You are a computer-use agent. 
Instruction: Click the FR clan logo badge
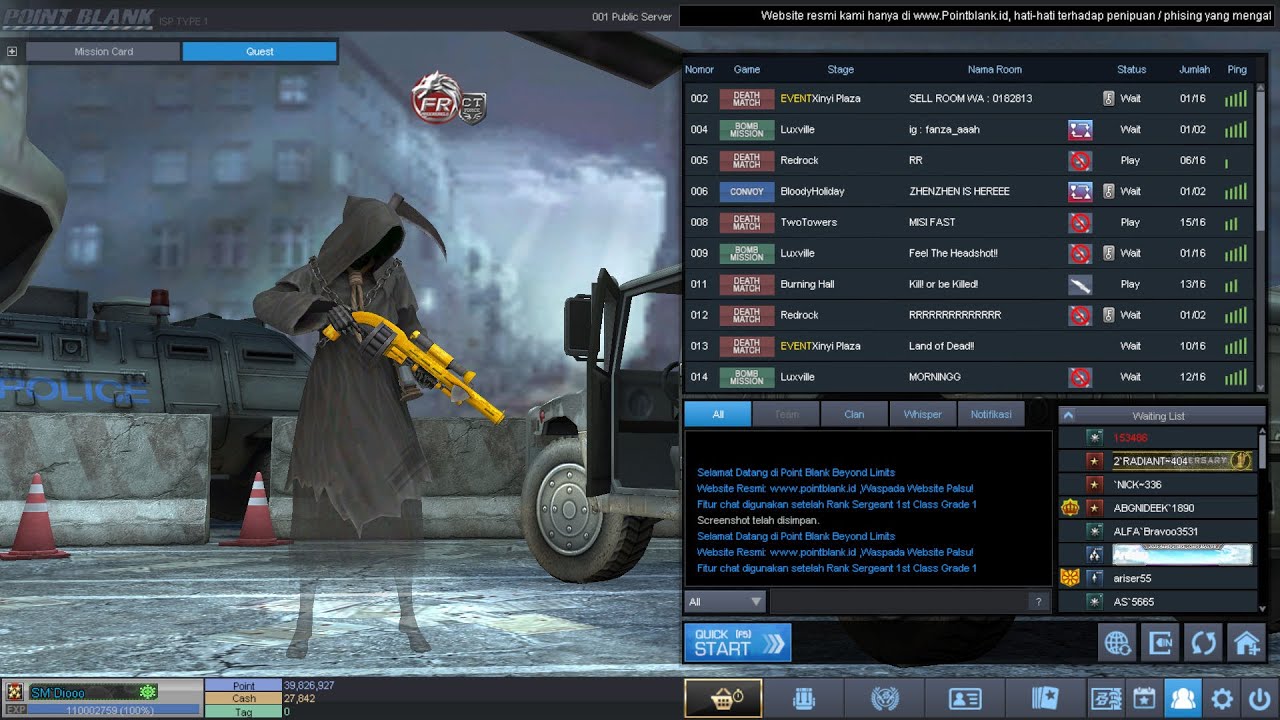click(438, 98)
